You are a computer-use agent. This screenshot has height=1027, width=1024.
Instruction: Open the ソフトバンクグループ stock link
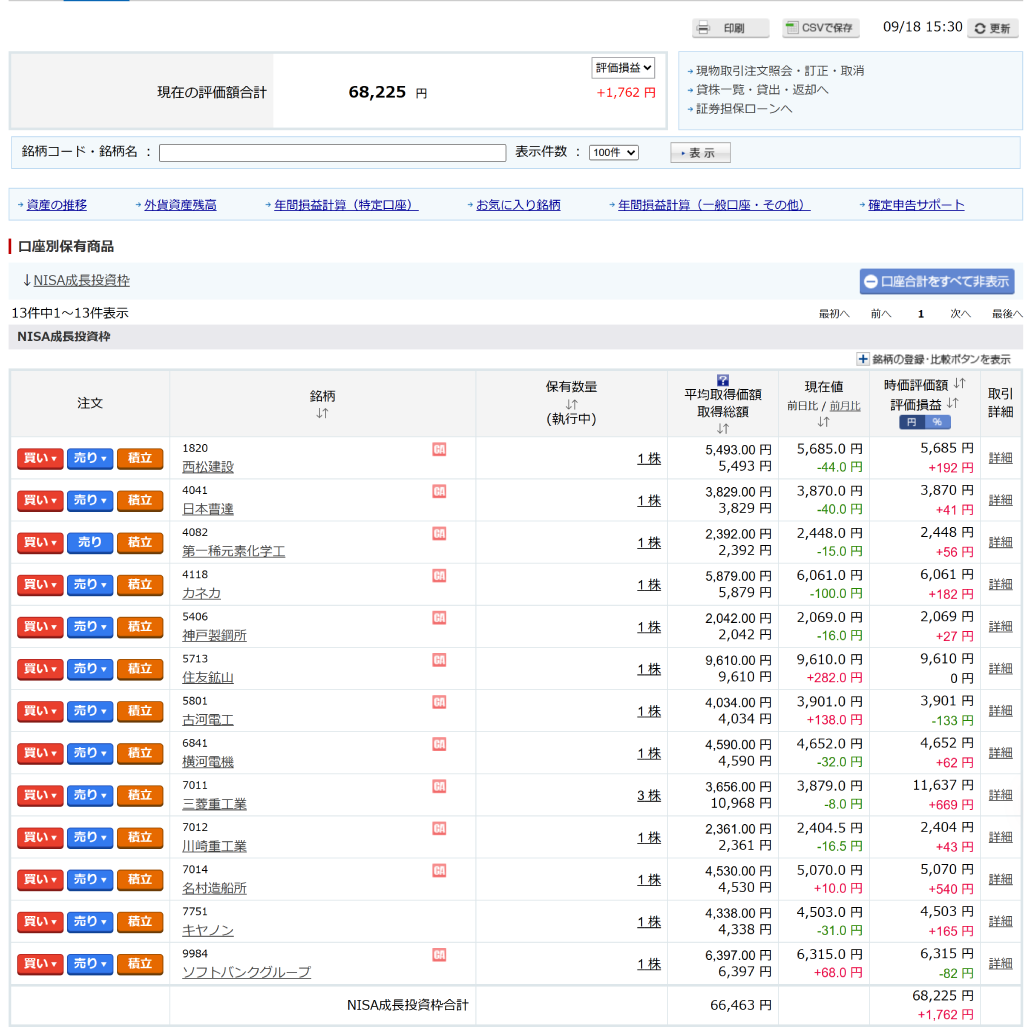(246, 973)
